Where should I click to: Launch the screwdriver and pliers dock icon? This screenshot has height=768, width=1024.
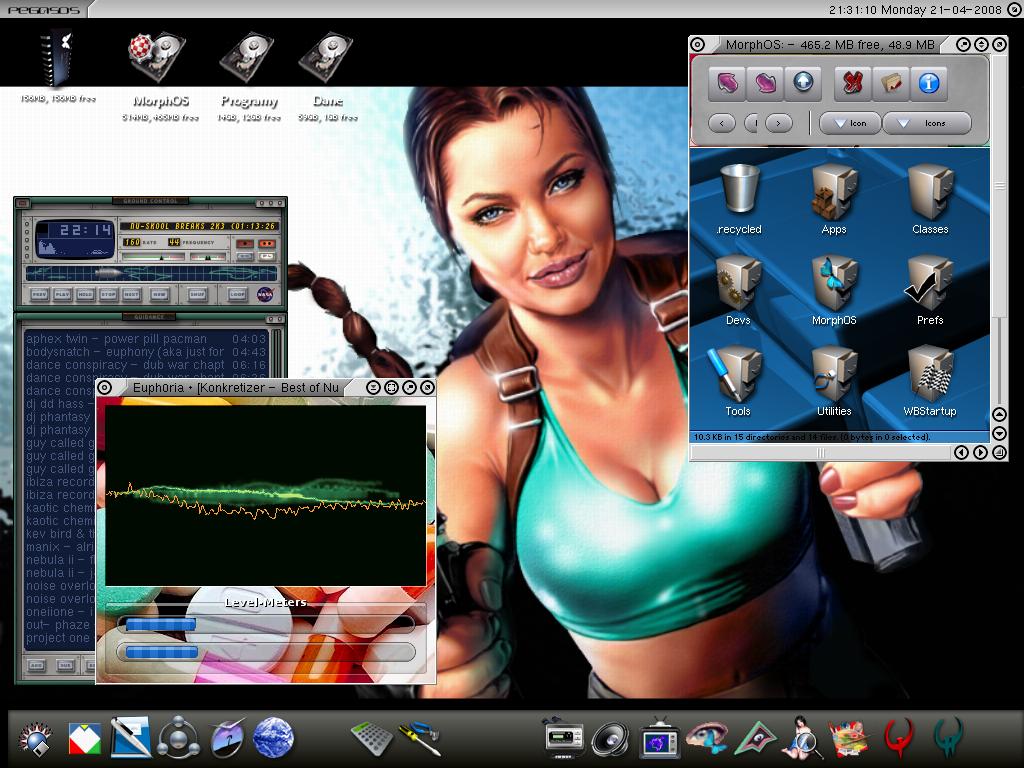(x=419, y=738)
